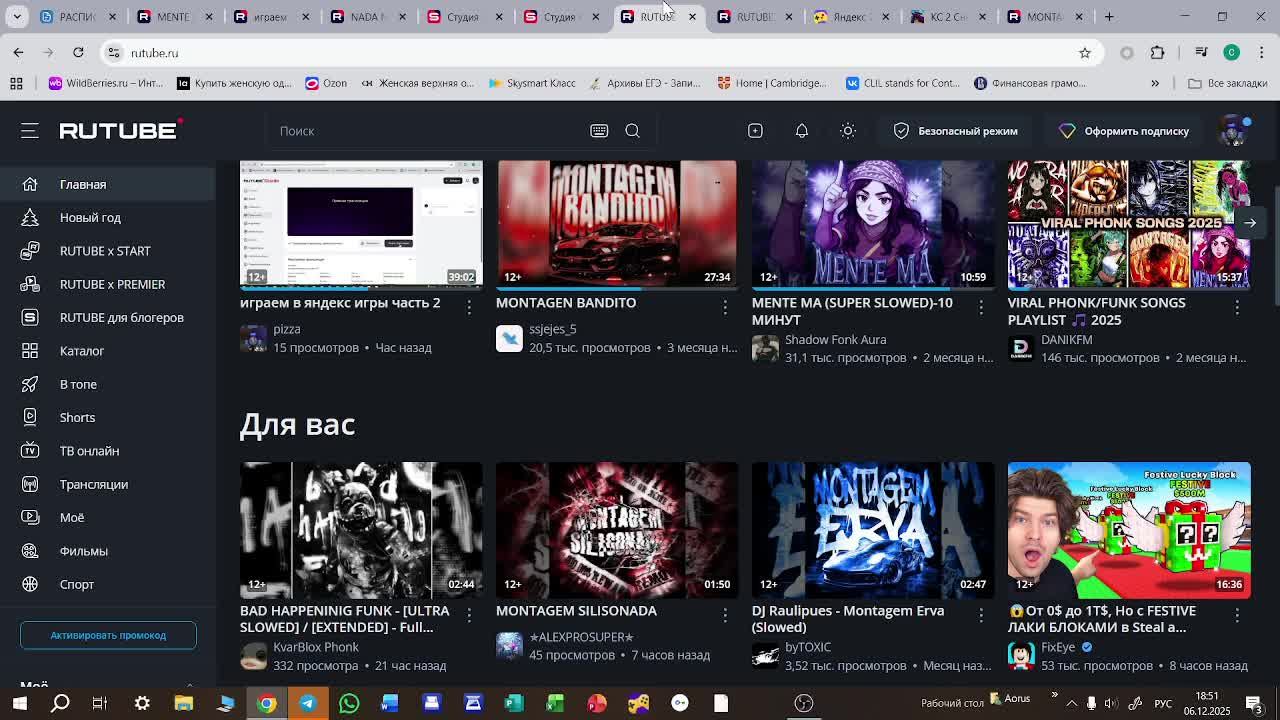The image size is (1280, 720).
Task: Open Windows Start menu
Action: (19, 703)
